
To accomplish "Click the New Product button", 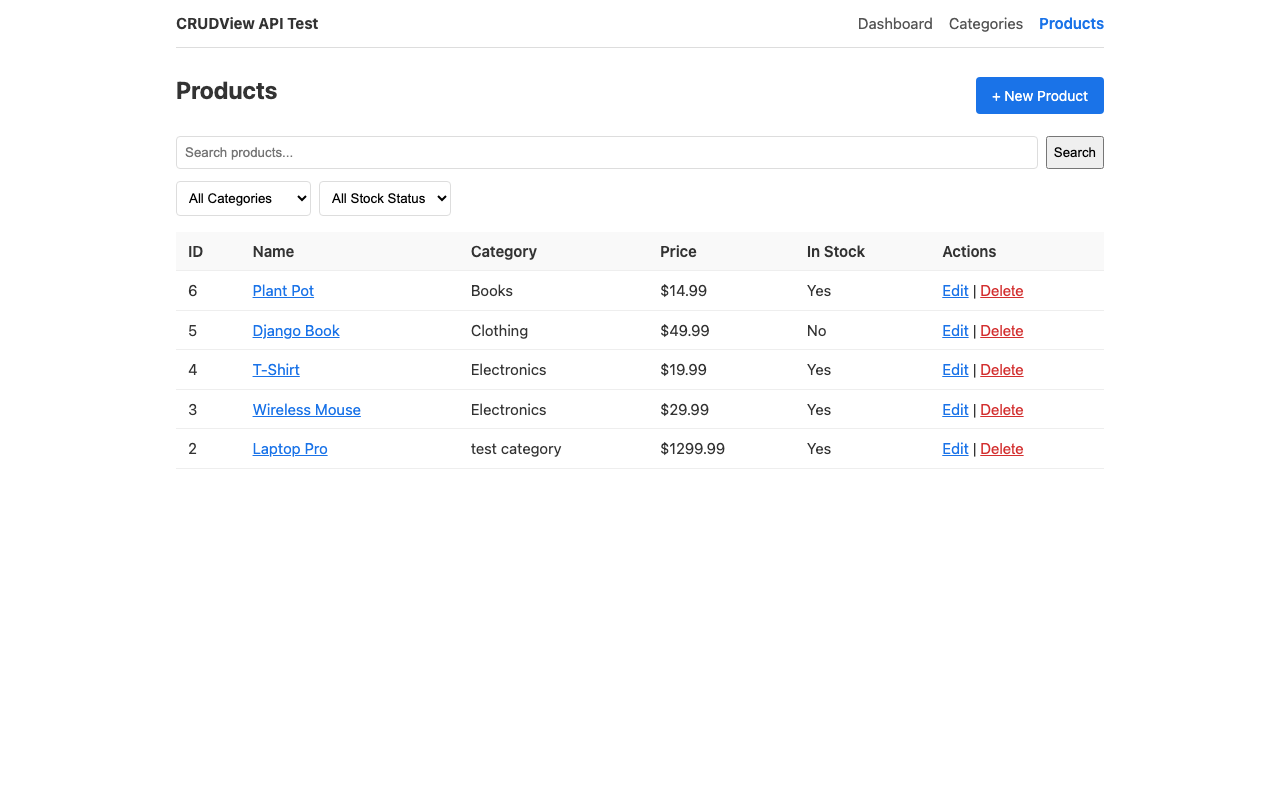I will [1039, 95].
